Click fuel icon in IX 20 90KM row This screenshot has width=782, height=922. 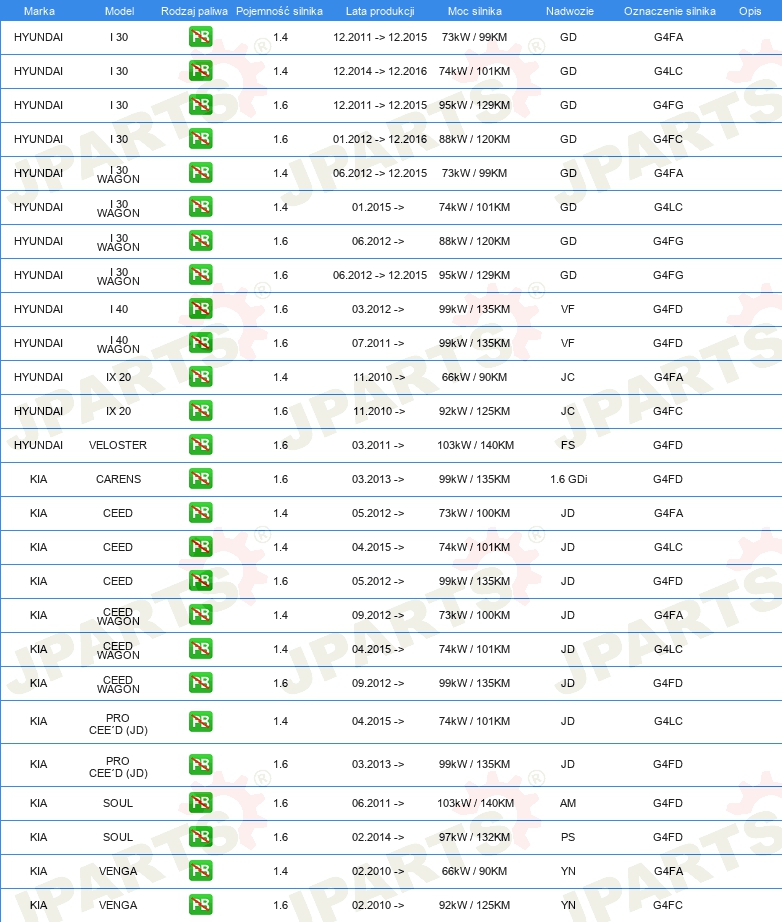[200, 378]
